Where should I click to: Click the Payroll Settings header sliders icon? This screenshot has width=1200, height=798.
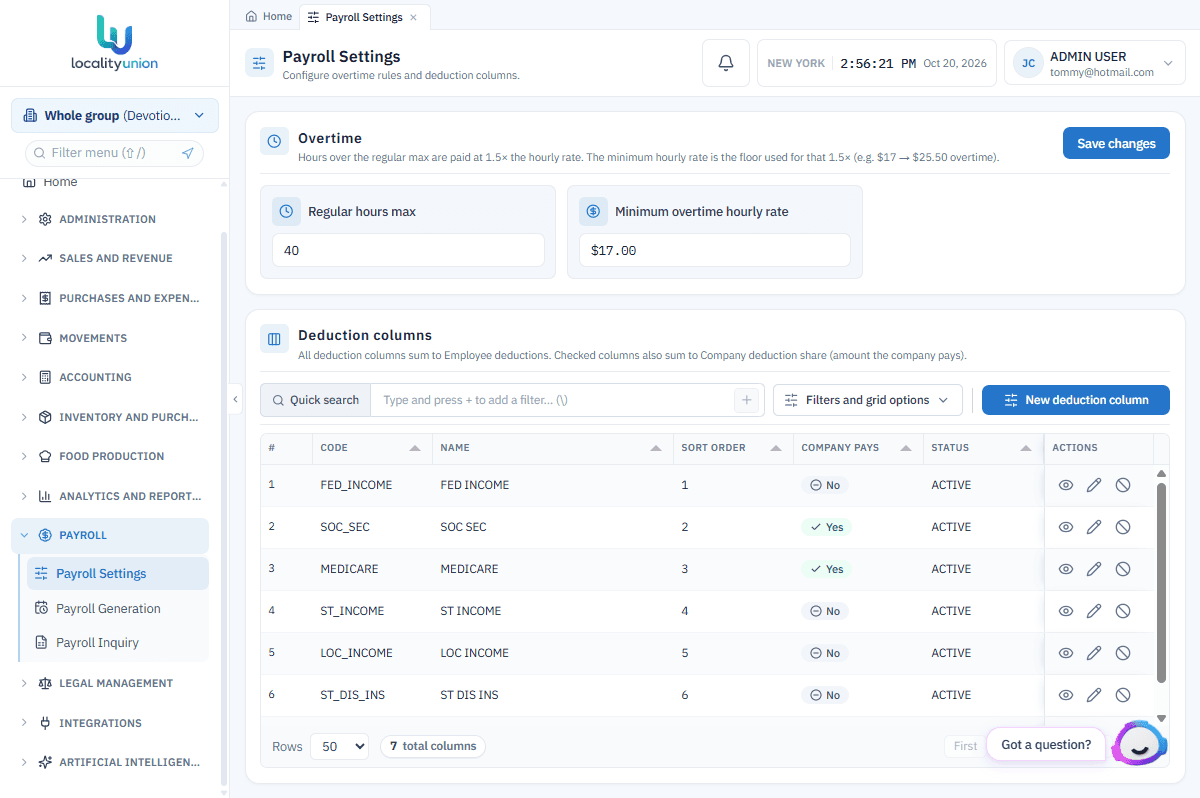pyautogui.click(x=260, y=63)
